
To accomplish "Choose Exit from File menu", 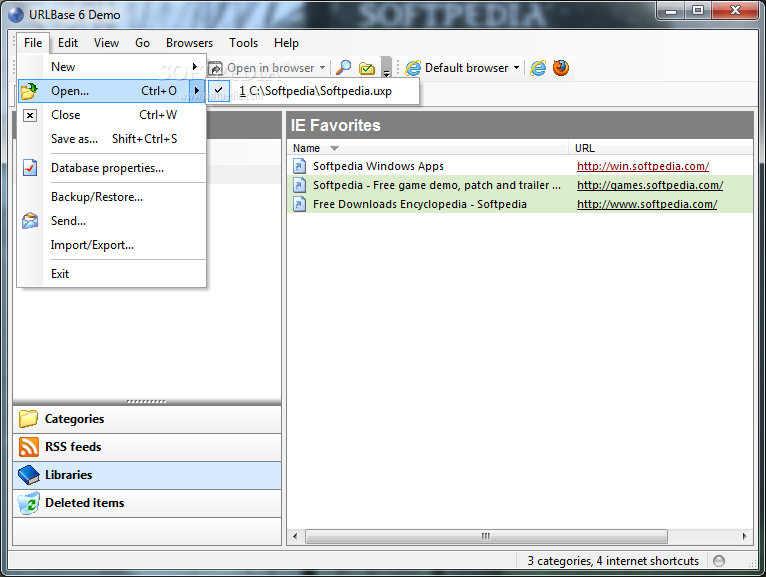I will 111,274.
